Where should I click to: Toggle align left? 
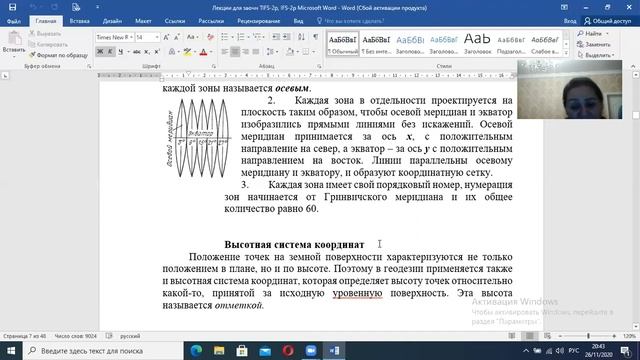coord(225,52)
